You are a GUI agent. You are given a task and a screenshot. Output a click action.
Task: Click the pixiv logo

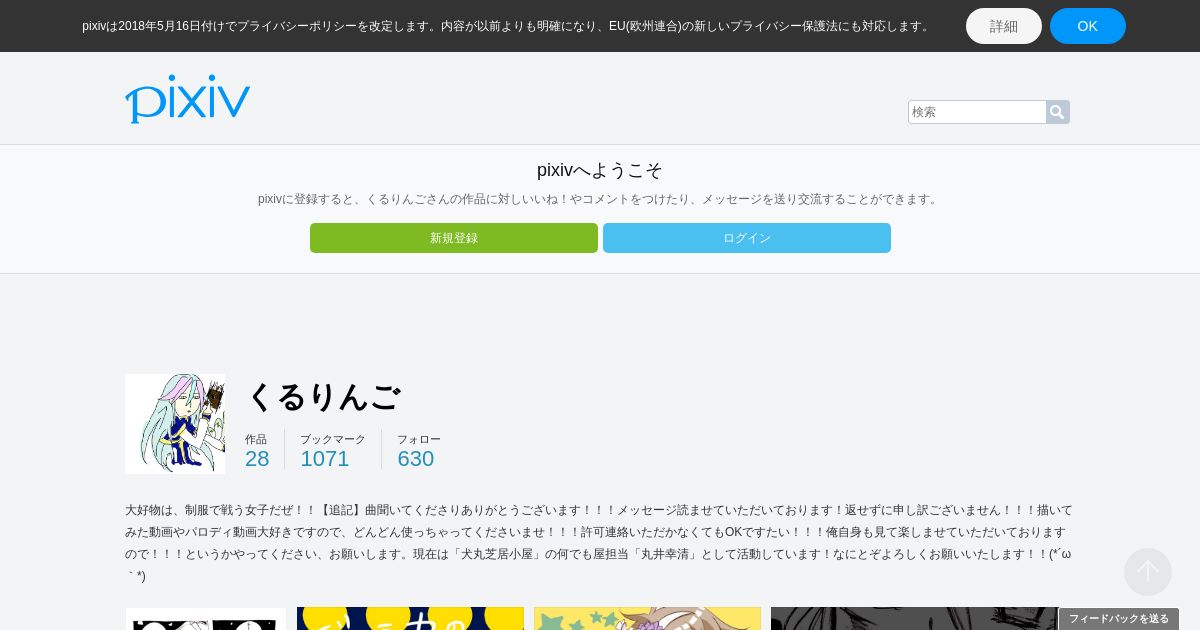point(187,98)
